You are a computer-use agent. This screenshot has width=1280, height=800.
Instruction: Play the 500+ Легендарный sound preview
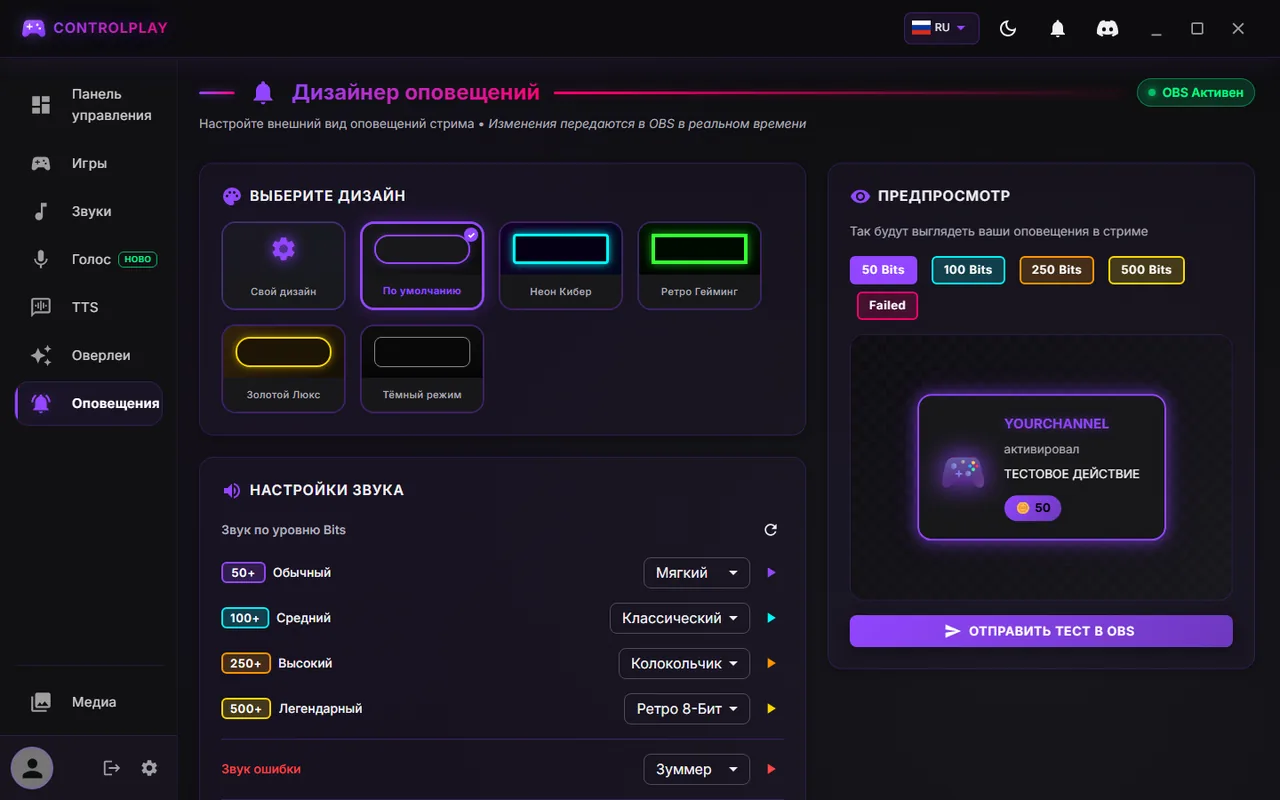tap(771, 709)
